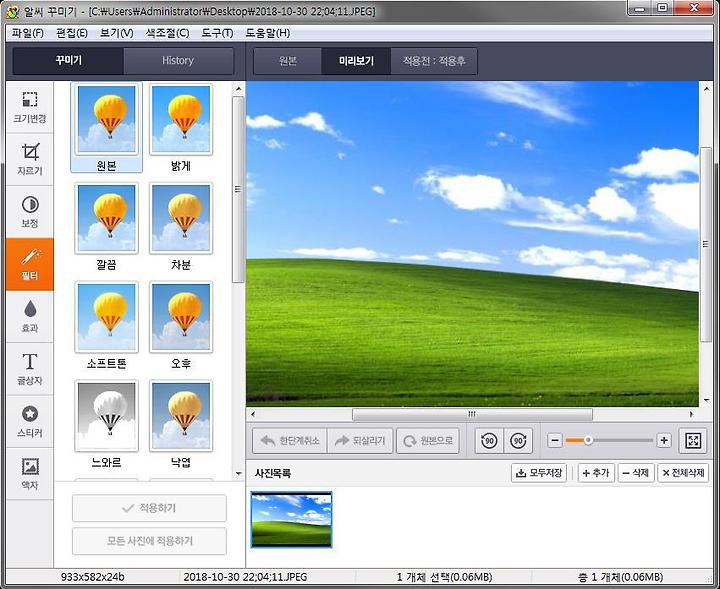Click the preview horizontal scrollbar thumb

(x=472, y=414)
